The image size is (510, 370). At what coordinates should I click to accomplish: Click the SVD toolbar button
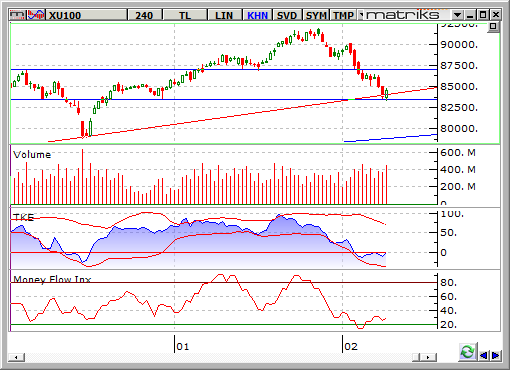click(x=287, y=15)
